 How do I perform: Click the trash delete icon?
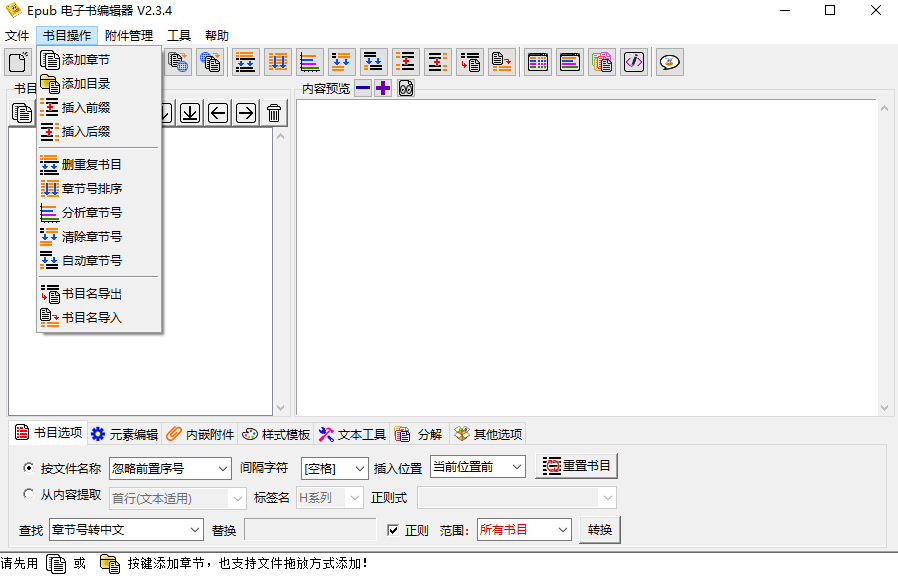[x=274, y=113]
